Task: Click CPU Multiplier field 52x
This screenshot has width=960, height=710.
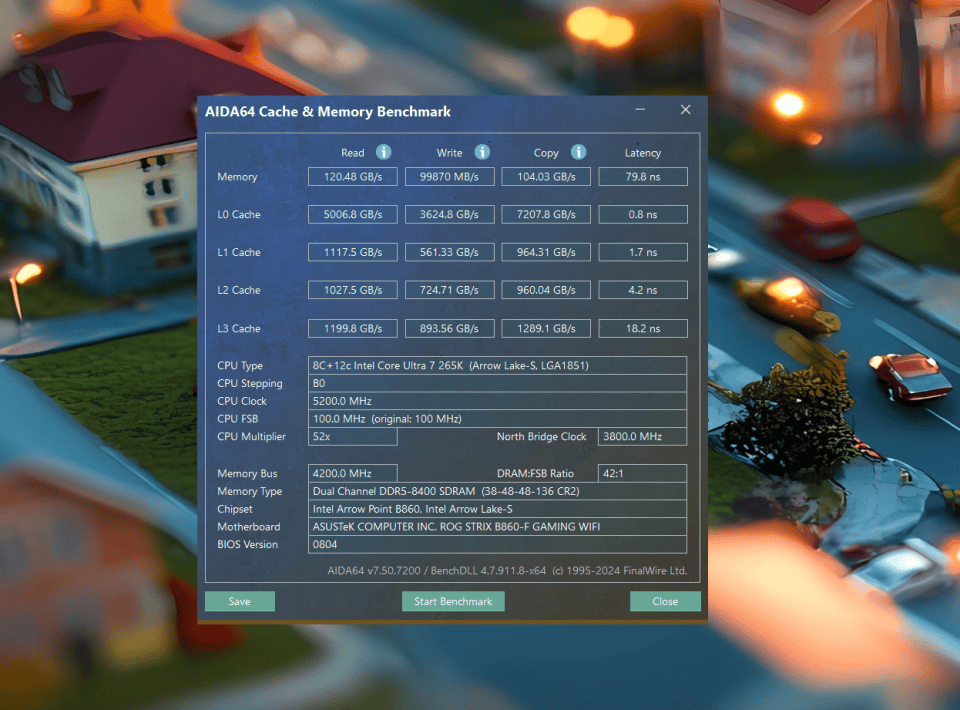Action: (x=353, y=436)
